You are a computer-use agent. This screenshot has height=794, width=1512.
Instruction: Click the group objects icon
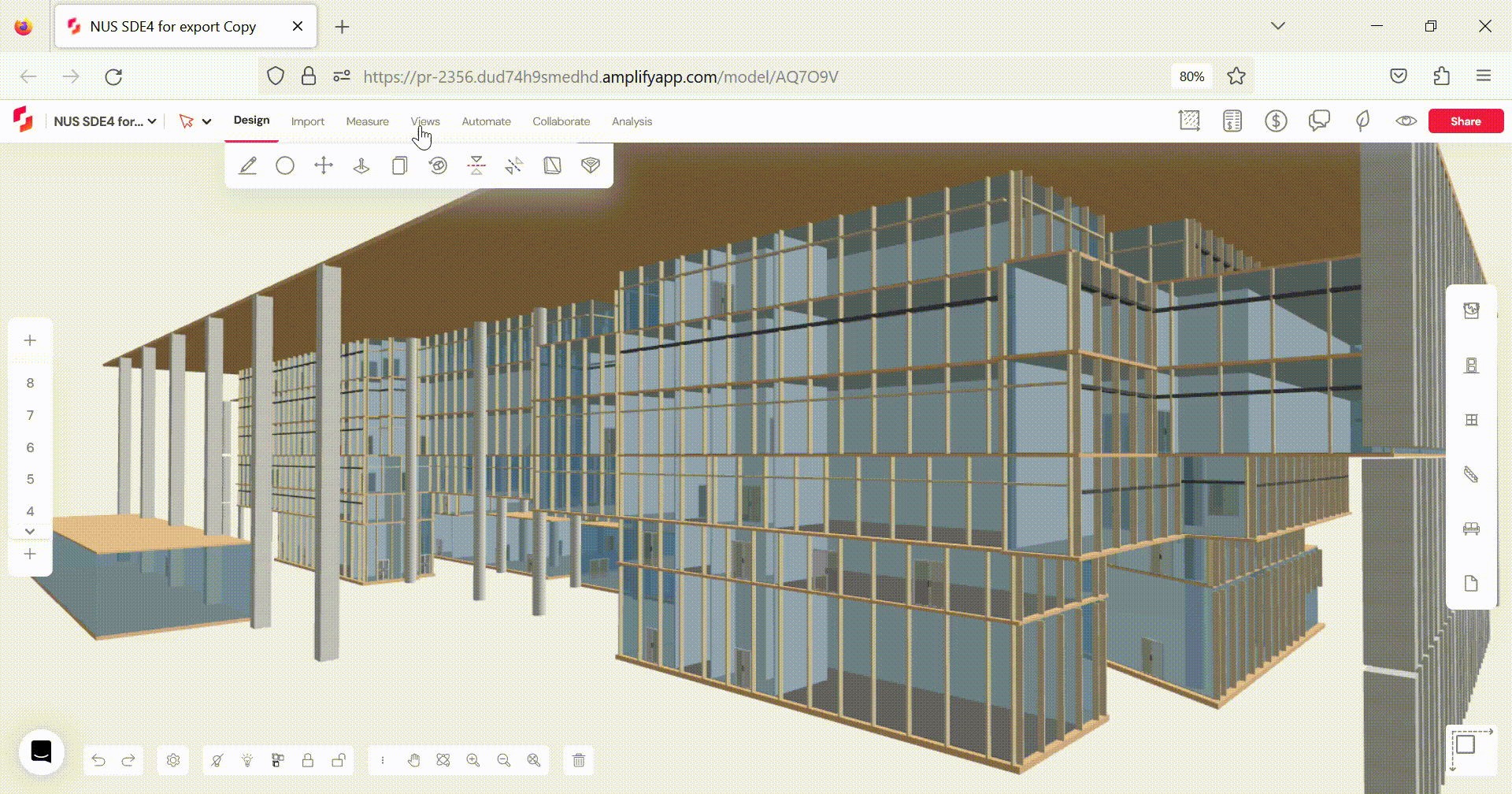coord(277,760)
